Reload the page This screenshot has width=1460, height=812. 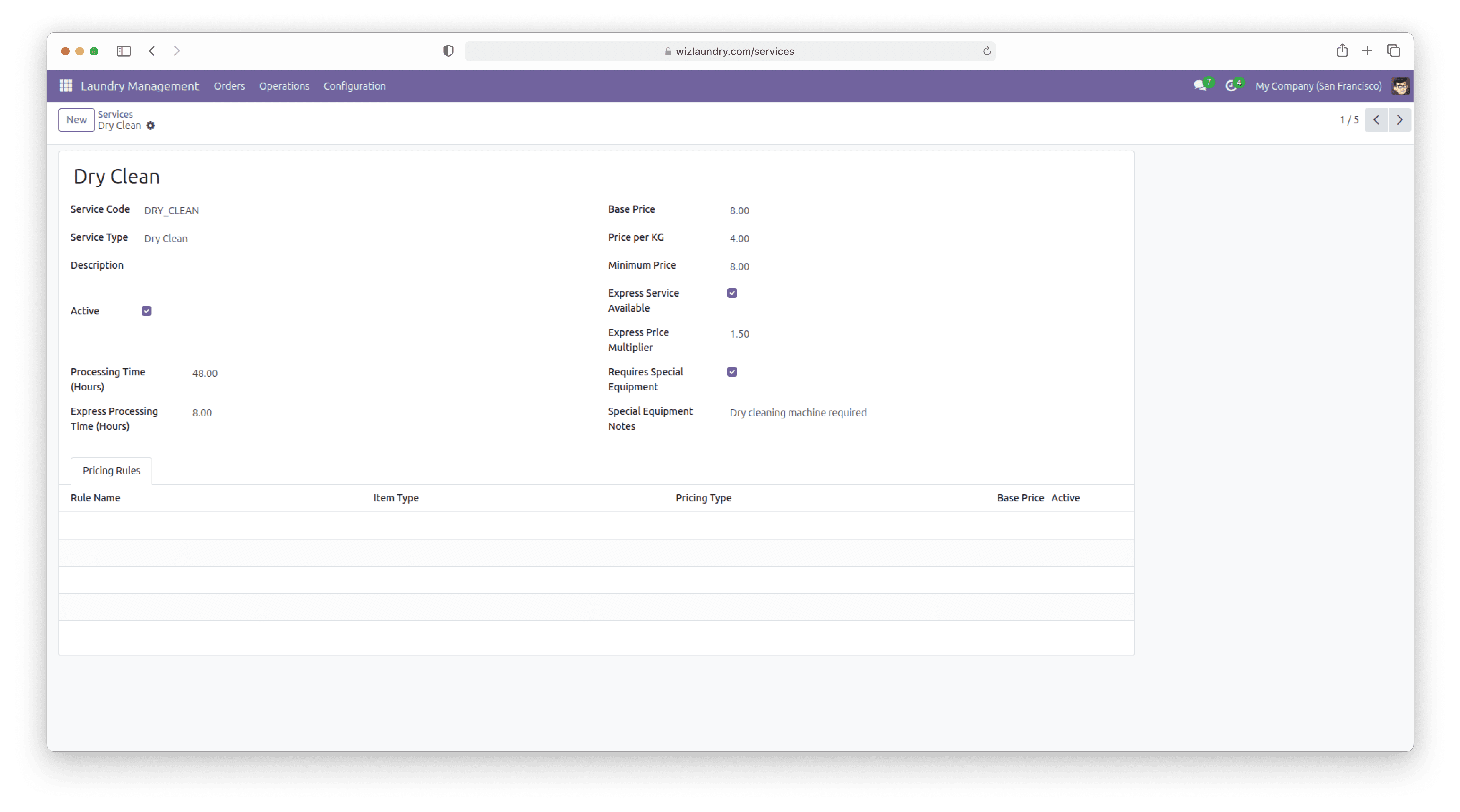[x=987, y=51]
